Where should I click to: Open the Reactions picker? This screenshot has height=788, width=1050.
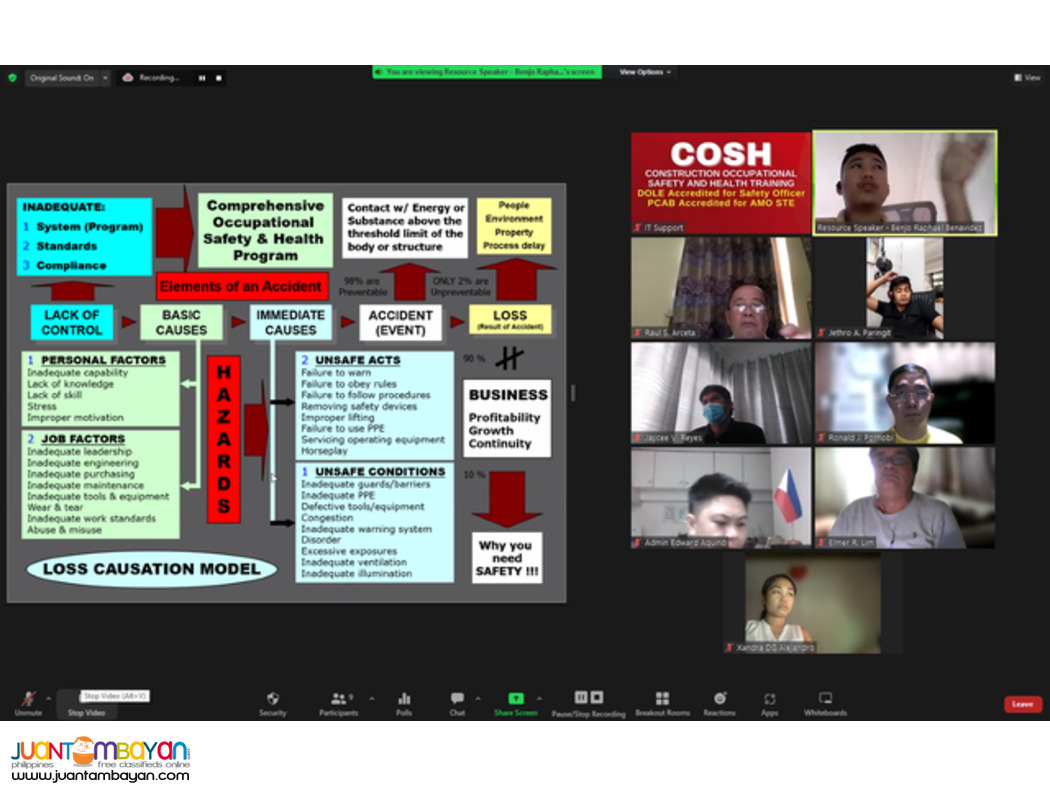click(719, 700)
